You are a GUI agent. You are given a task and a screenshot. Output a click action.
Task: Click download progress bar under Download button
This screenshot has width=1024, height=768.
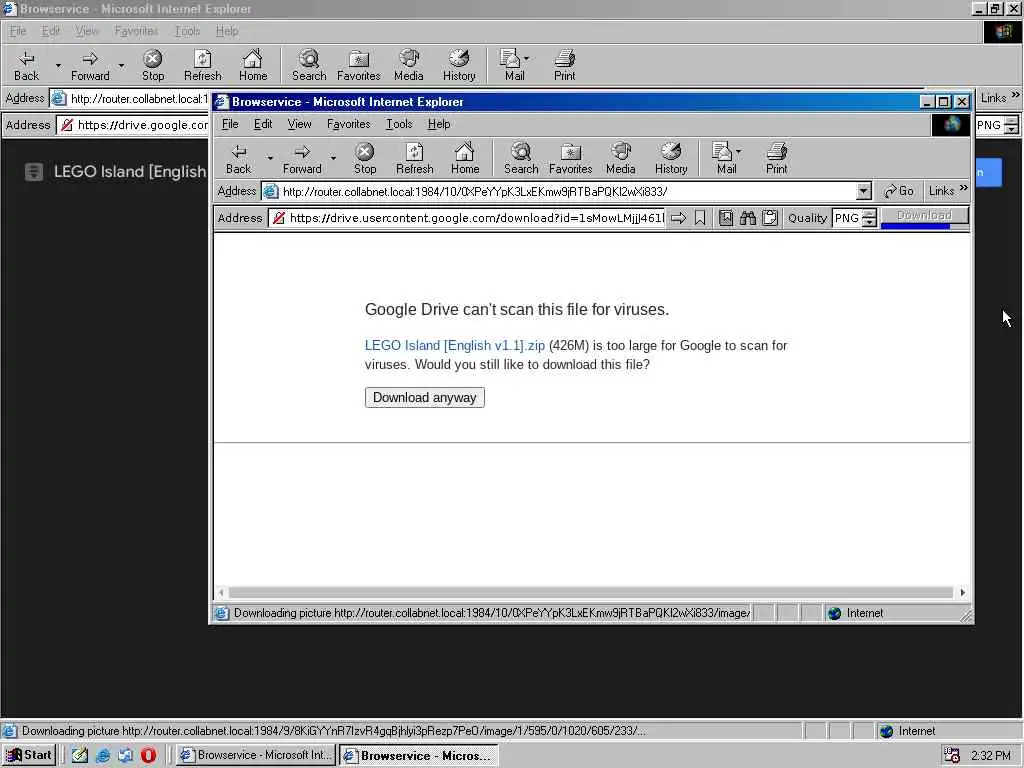coord(924,226)
